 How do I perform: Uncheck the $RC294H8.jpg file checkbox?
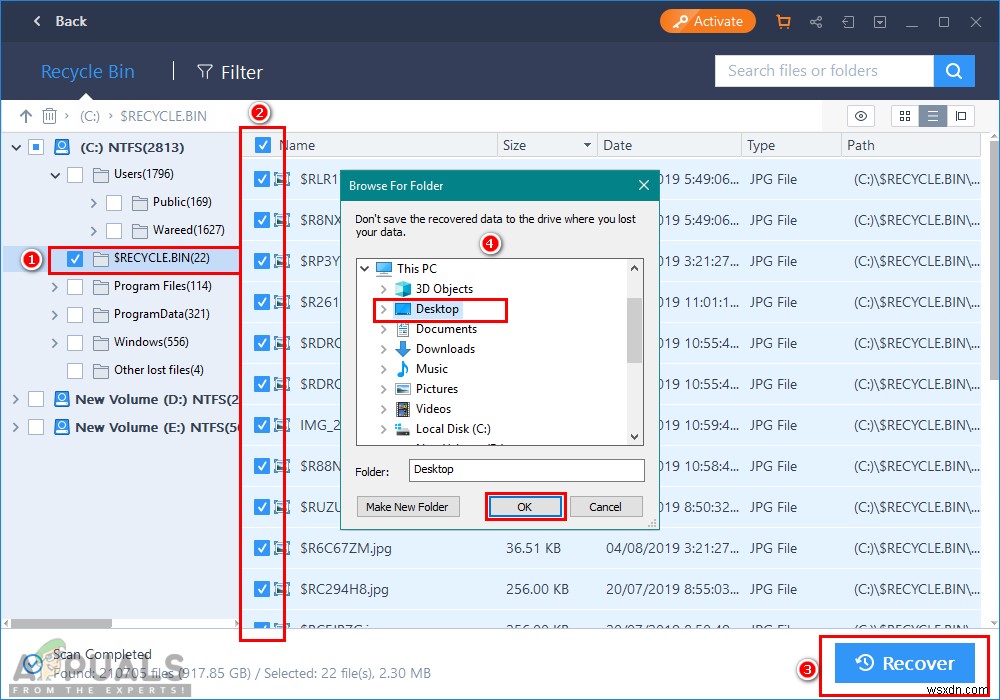(261, 588)
